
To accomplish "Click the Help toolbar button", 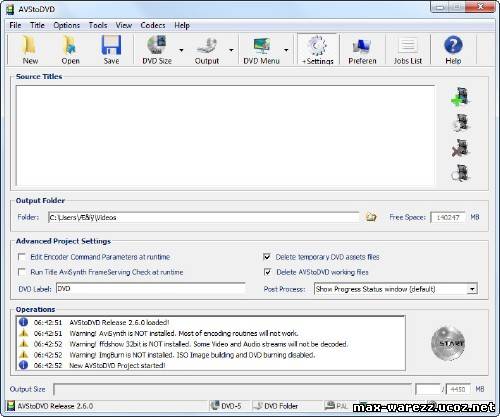I will pyautogui.click(x=453, y=50).
